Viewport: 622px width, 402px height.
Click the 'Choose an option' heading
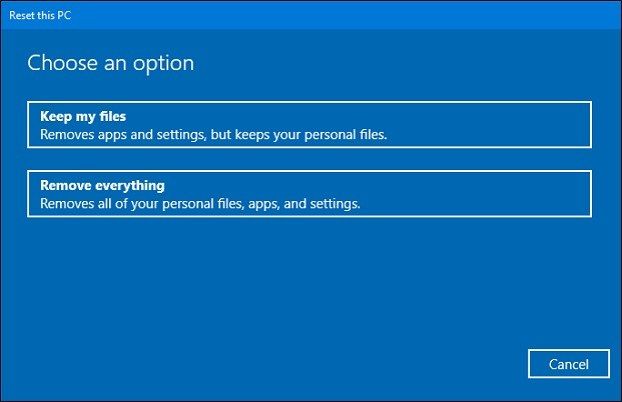[111, 63]
